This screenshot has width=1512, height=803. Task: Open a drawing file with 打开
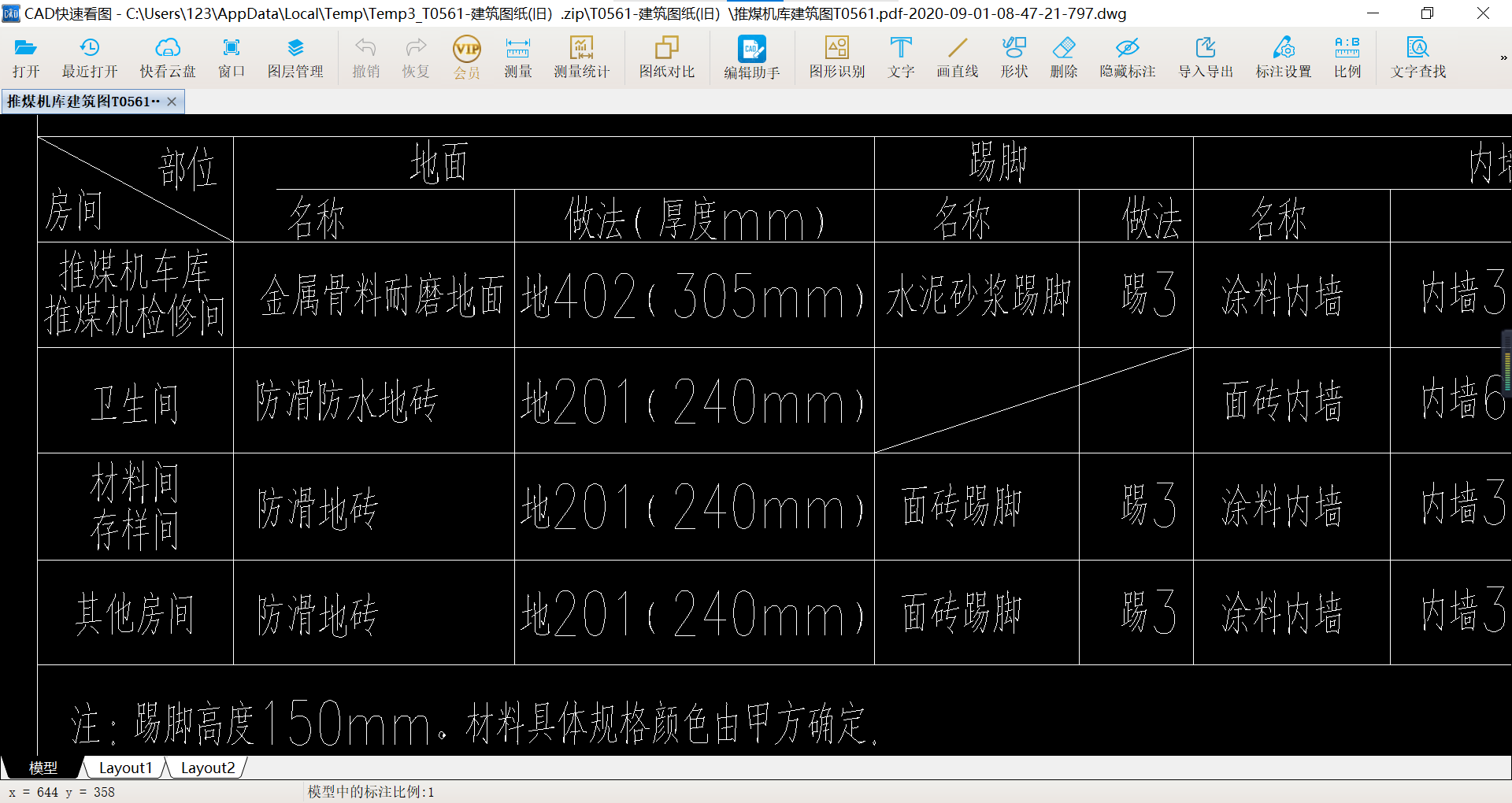pyautogui.click(x=26, y=58)
